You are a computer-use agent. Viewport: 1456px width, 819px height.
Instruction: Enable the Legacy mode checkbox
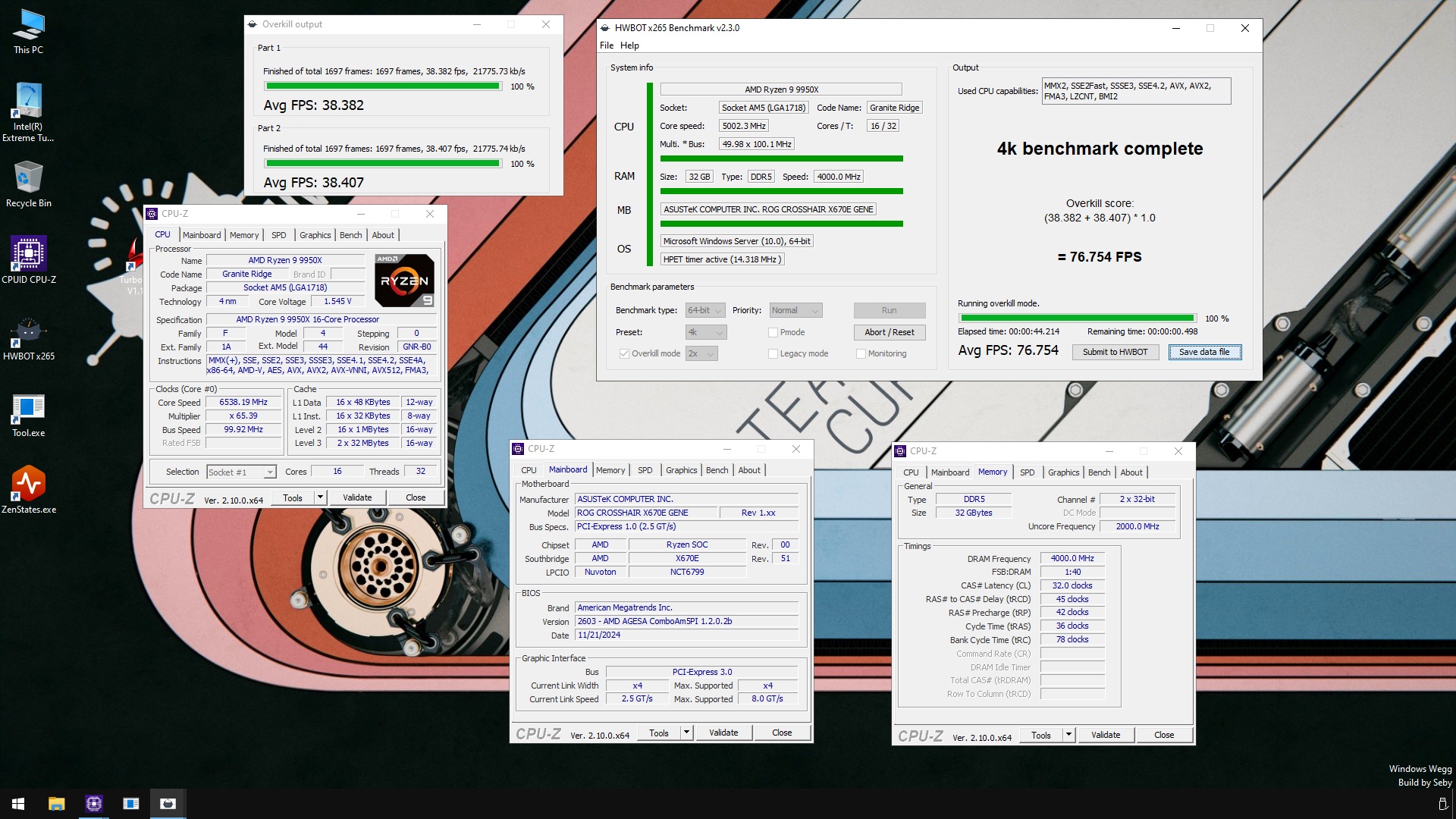773,354
